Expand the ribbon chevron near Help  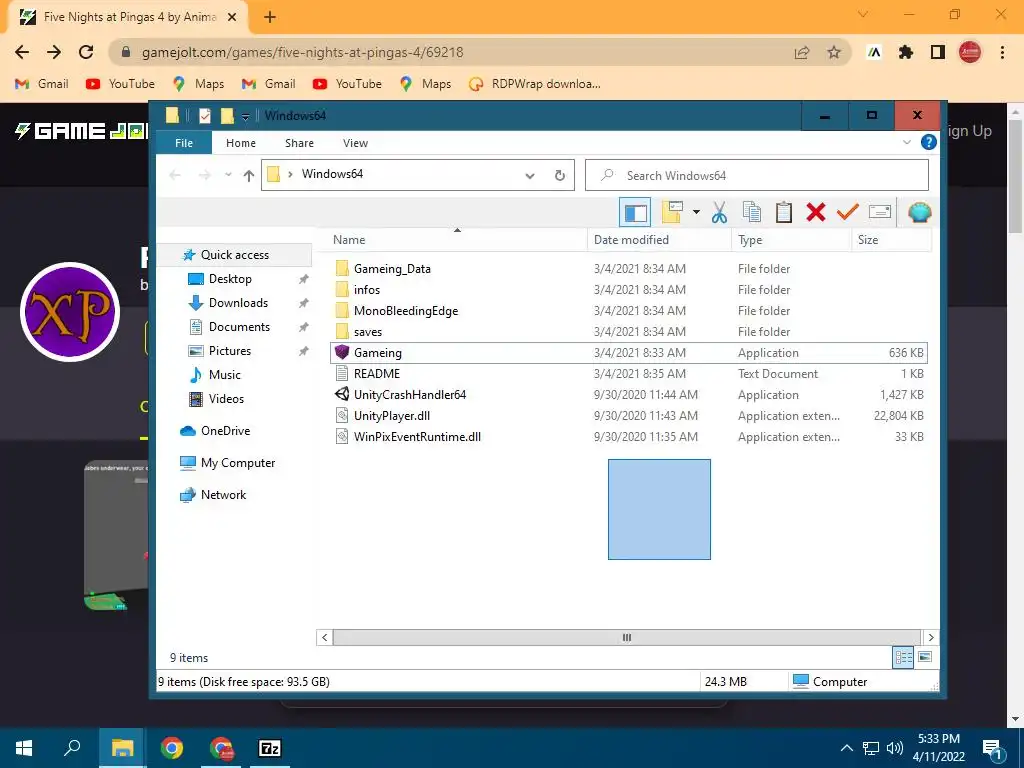point(906,142)
